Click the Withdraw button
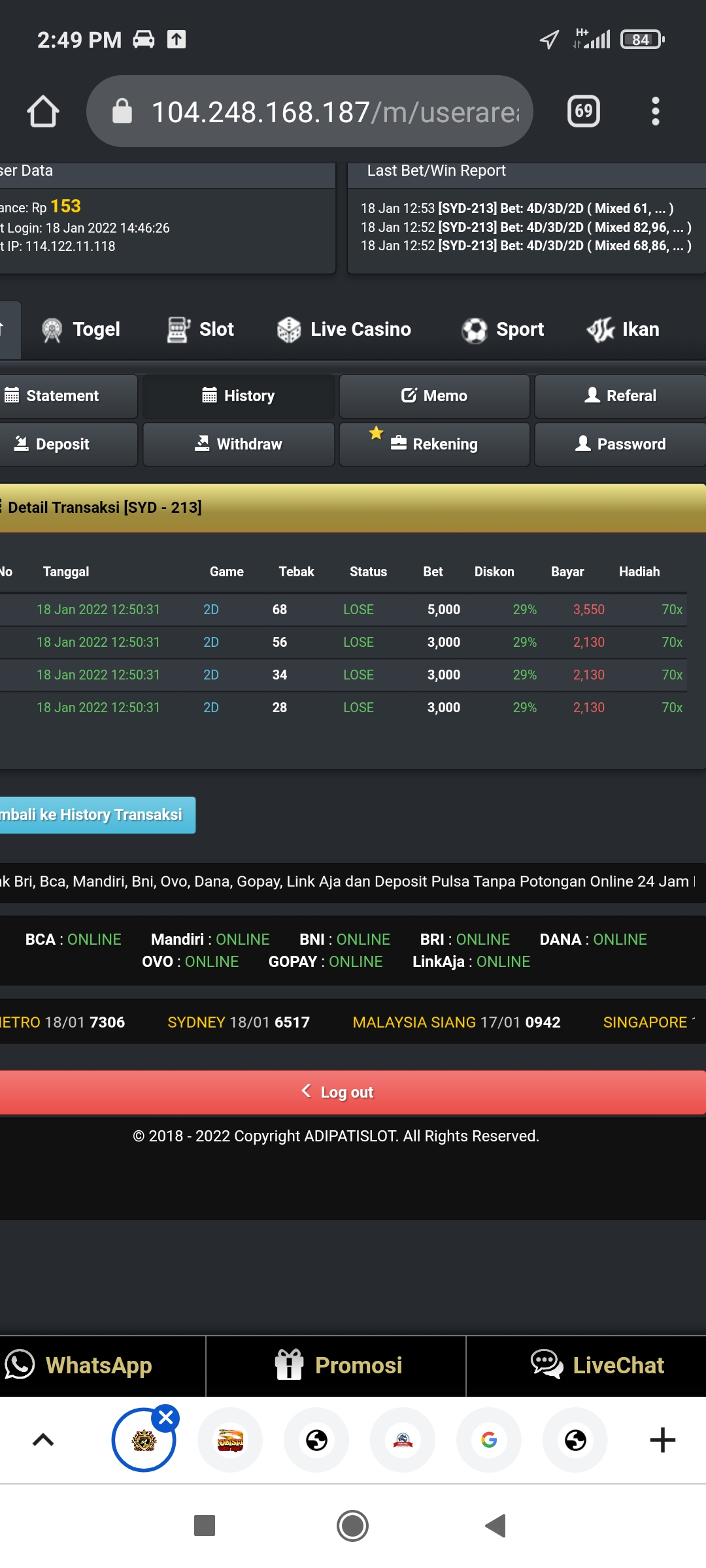Image resolution: width=706 pixels, height=1568 pixels. pos(239,444)
